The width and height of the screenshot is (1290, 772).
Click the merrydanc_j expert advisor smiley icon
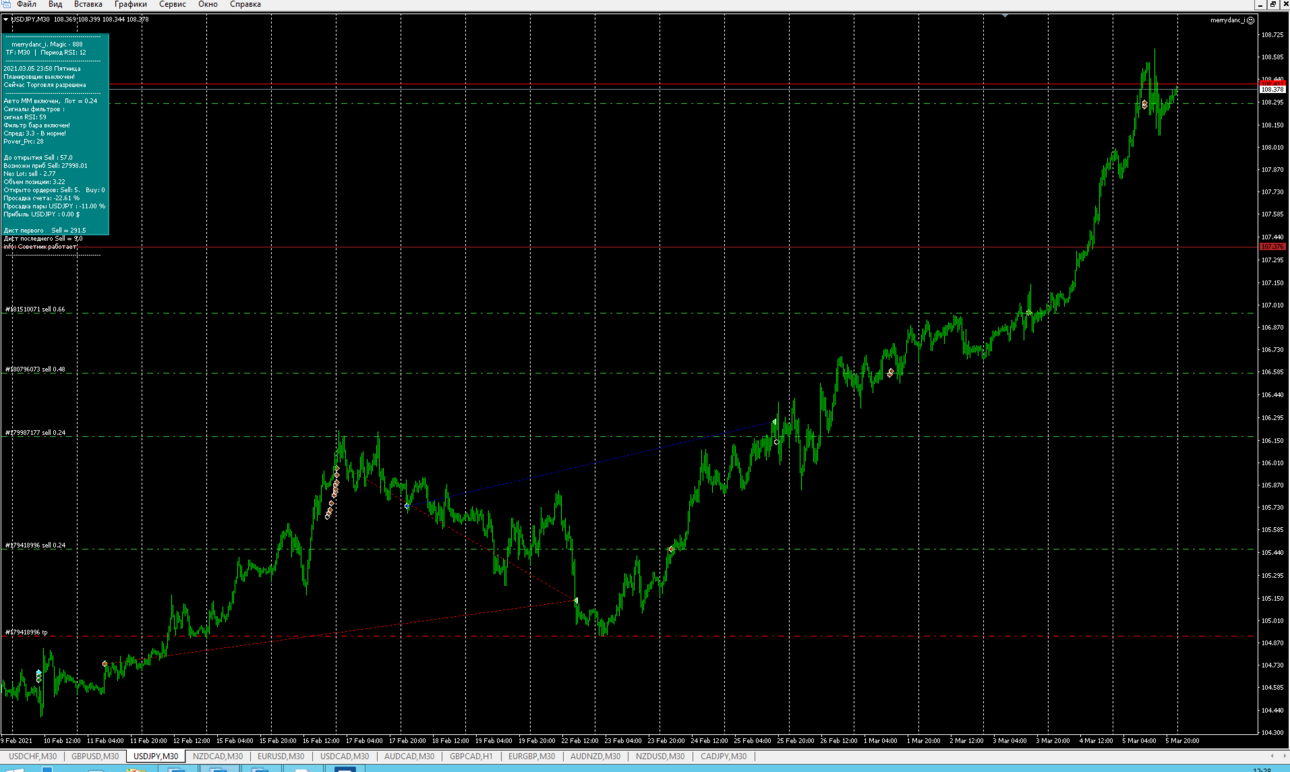click(1251, 20)
